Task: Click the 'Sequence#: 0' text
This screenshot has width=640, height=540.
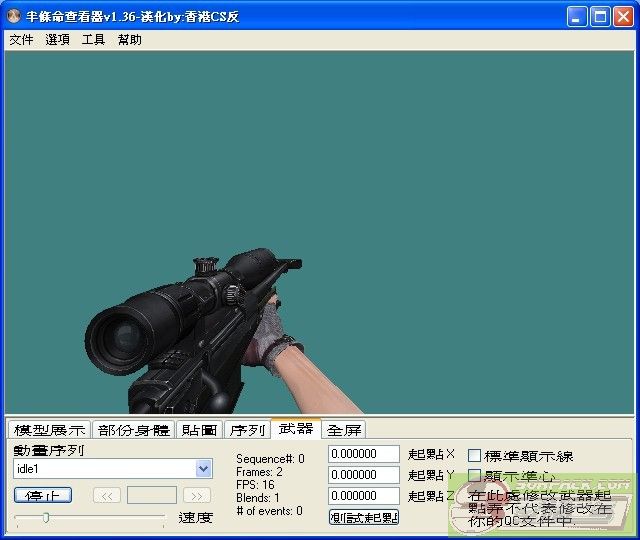Action: point(270,459)
